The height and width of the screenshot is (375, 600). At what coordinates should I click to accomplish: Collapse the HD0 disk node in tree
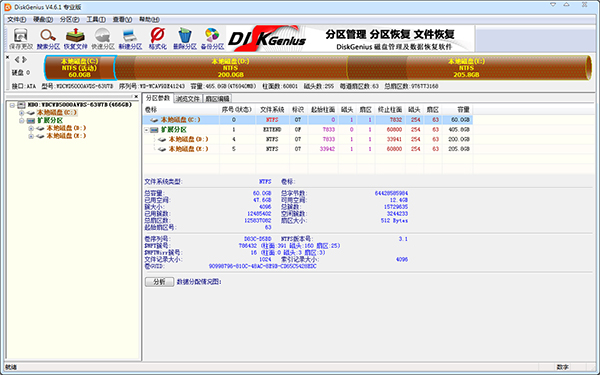pyautogui.click(x=12, y=105)
